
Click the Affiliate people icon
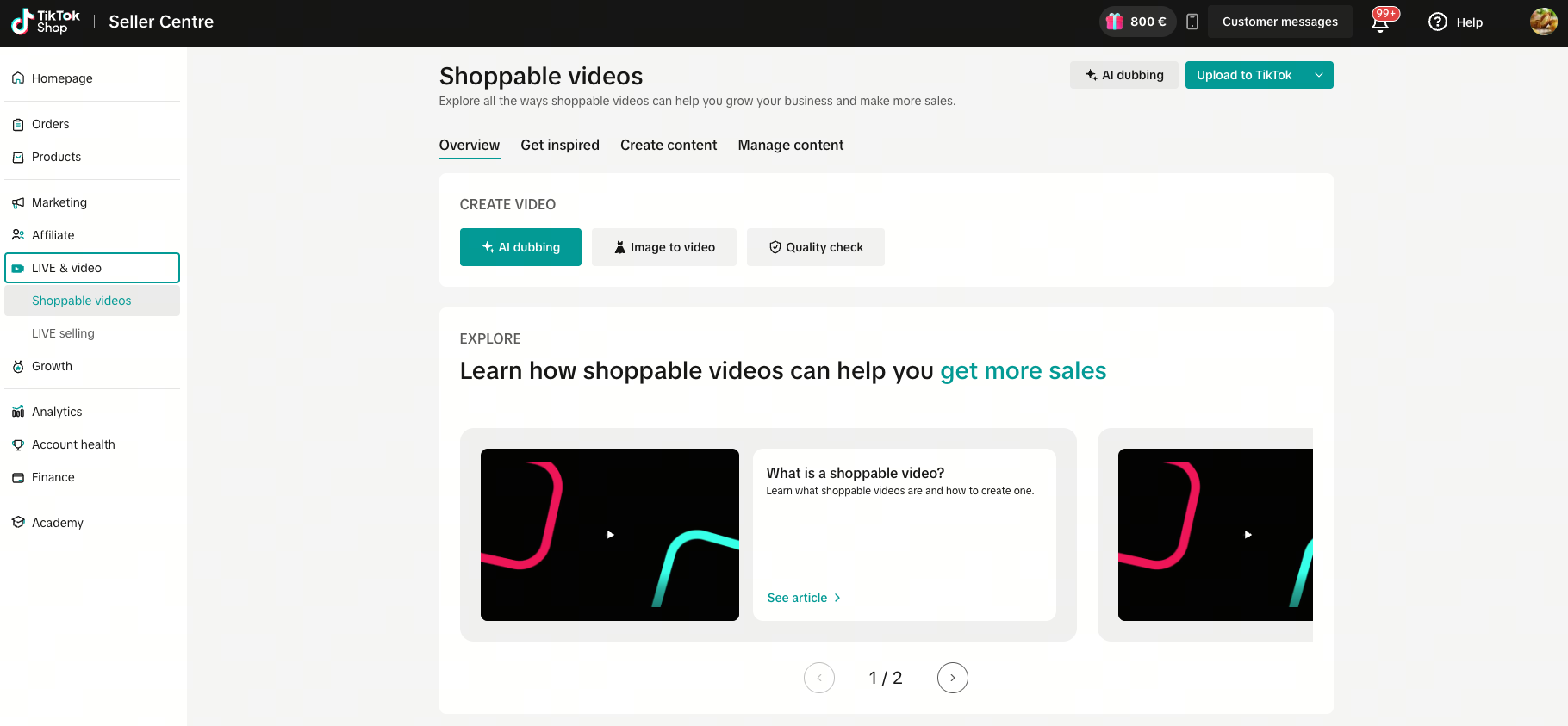pos(18,235)
